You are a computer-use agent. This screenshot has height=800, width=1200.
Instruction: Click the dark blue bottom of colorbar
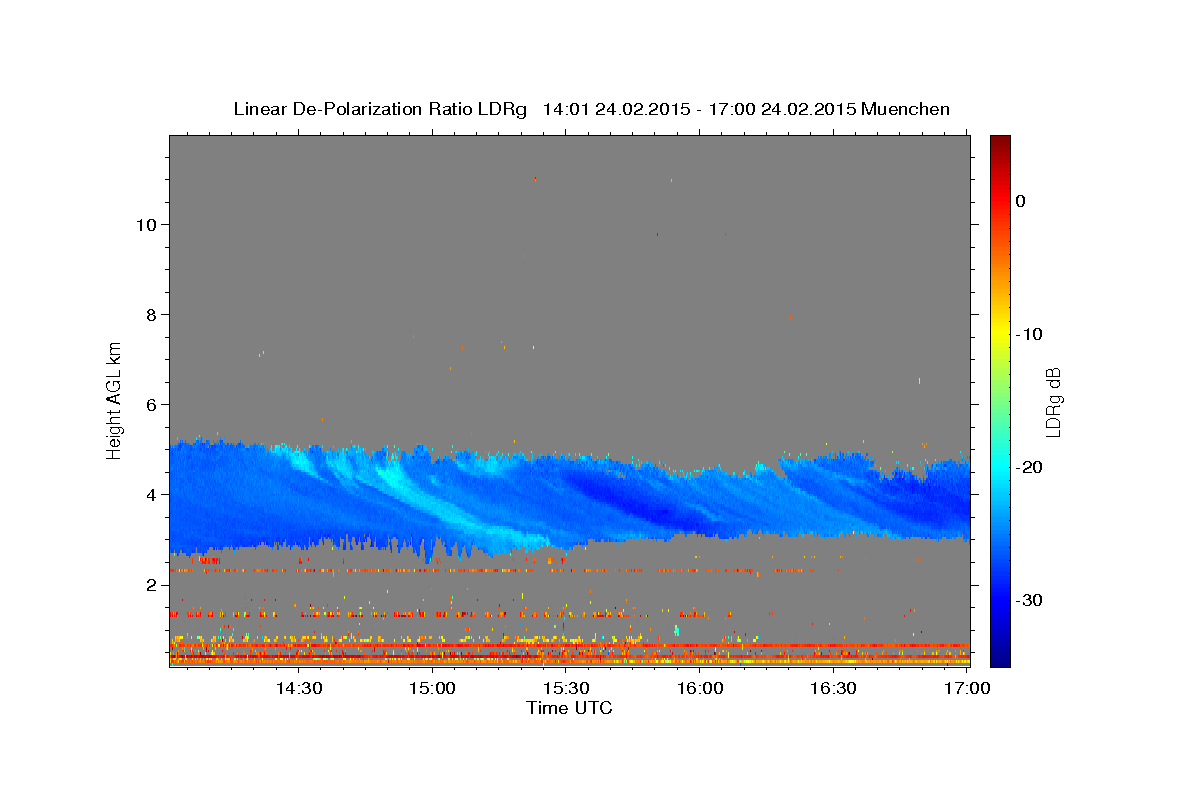click(1000, 655)
